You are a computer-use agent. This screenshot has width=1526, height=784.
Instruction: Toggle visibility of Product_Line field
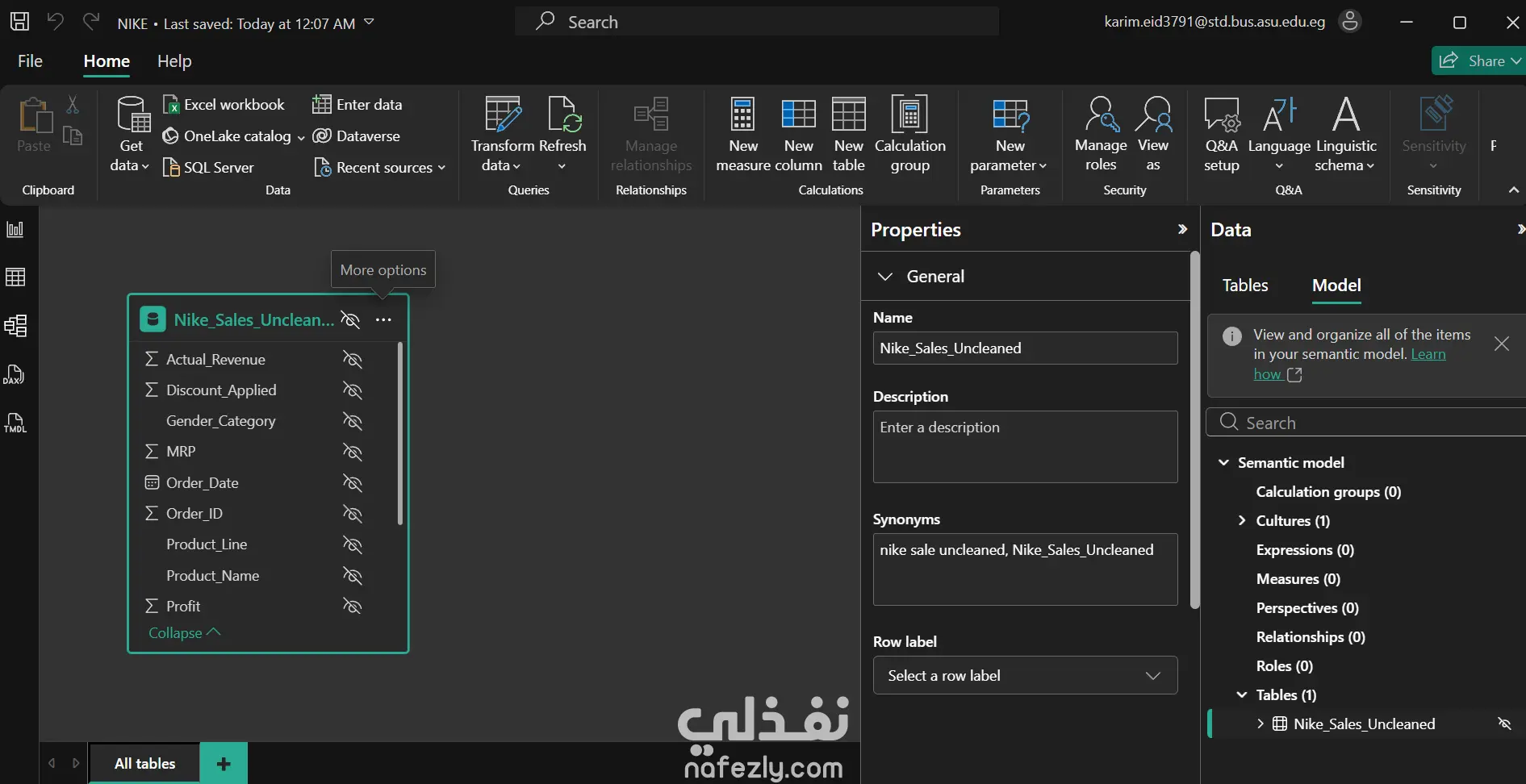[353, 545]
